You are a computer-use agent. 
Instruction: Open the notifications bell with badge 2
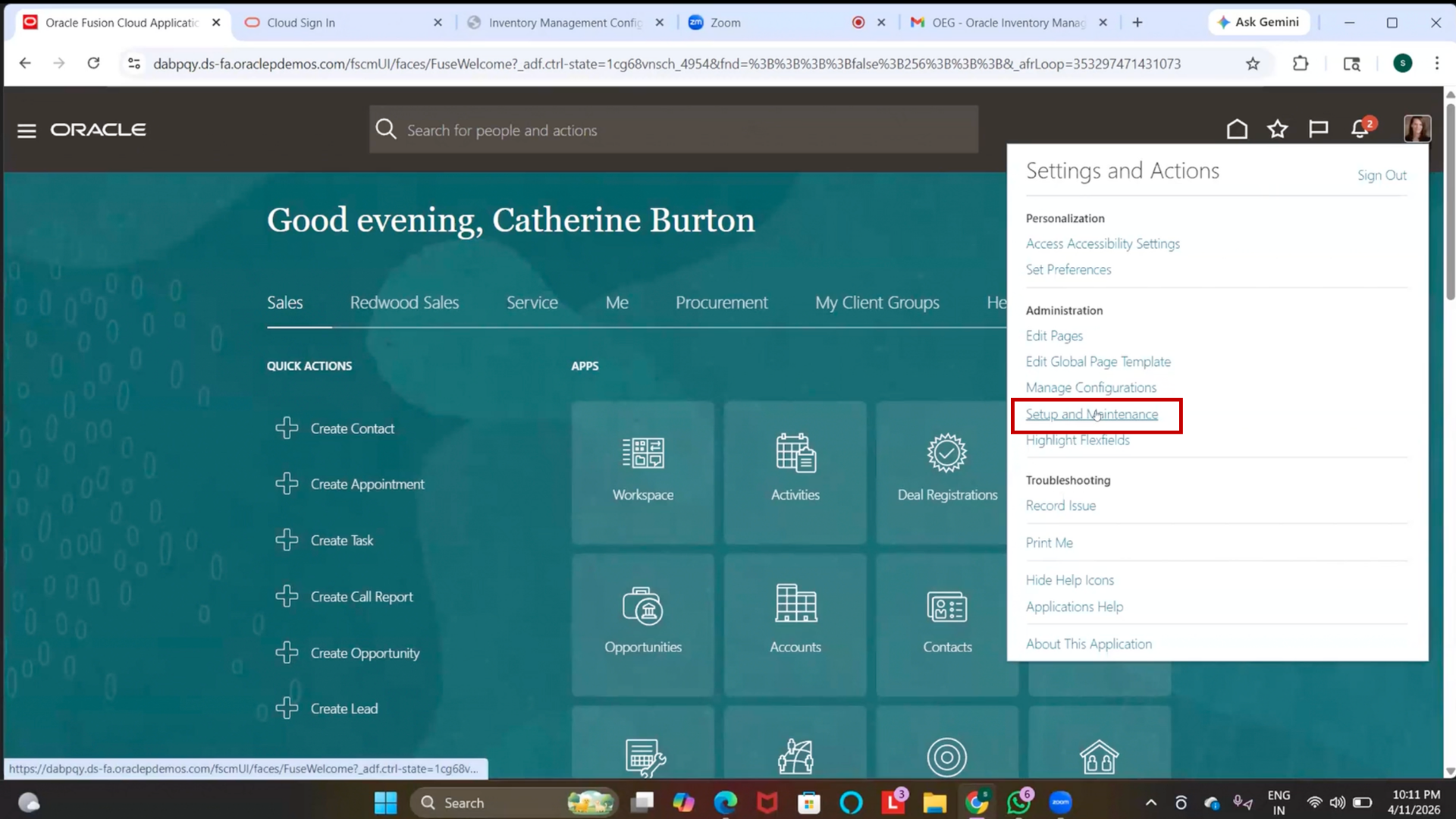click(1361, 129)
